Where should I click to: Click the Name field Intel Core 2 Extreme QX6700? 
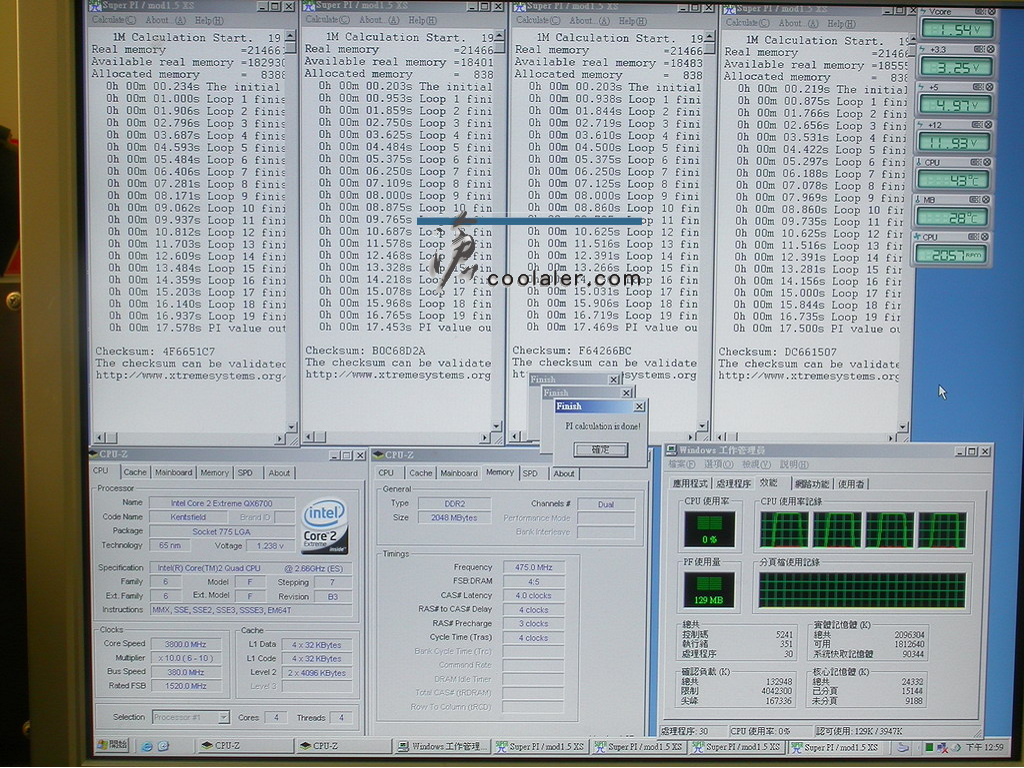[x=221, y=503]
